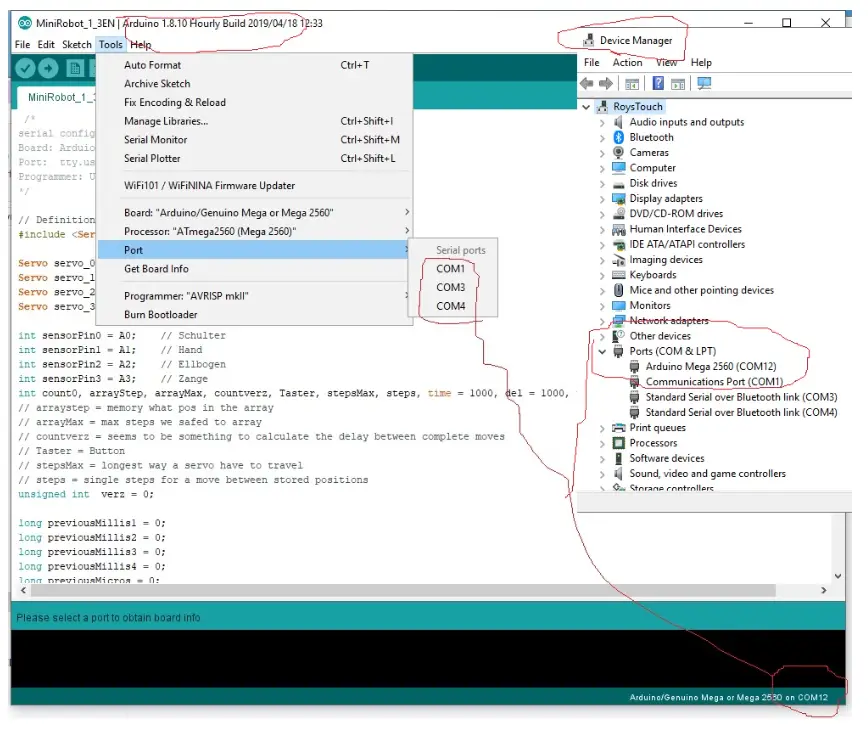This screenshot has width=868, height=730.
Task: Click the Forward arrow in Device Manager toolbar
Action: coord(606,84)
